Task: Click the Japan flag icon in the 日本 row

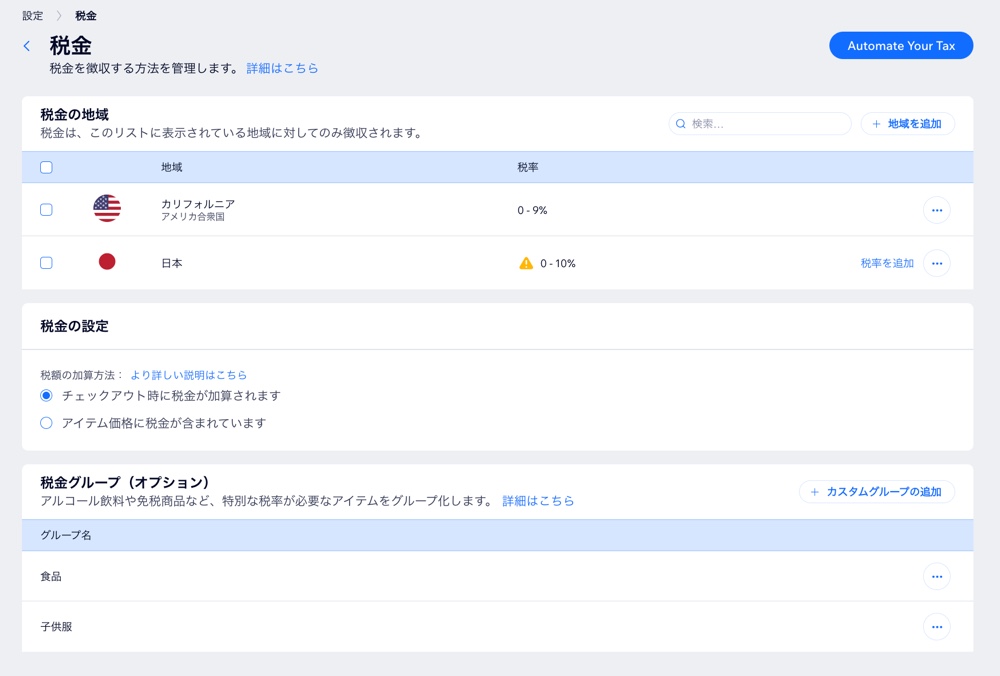Action: tap(107, 262)
